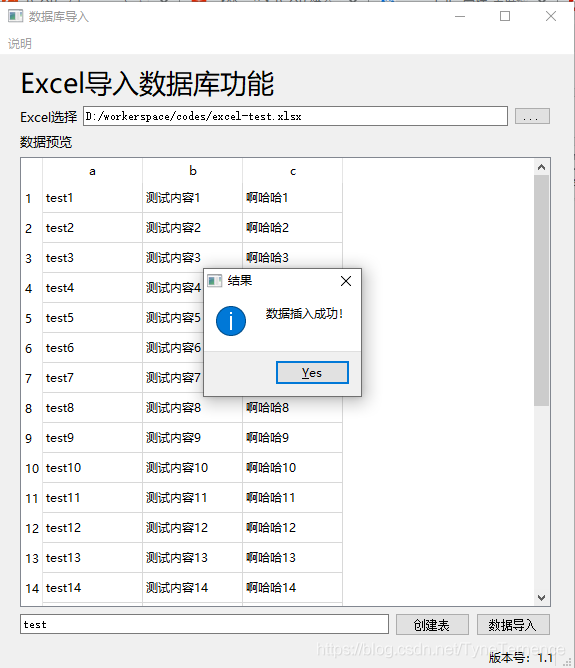Click cell 'test6'
Image resolution: width=575 pixels, height=668 pixels.
92,348
